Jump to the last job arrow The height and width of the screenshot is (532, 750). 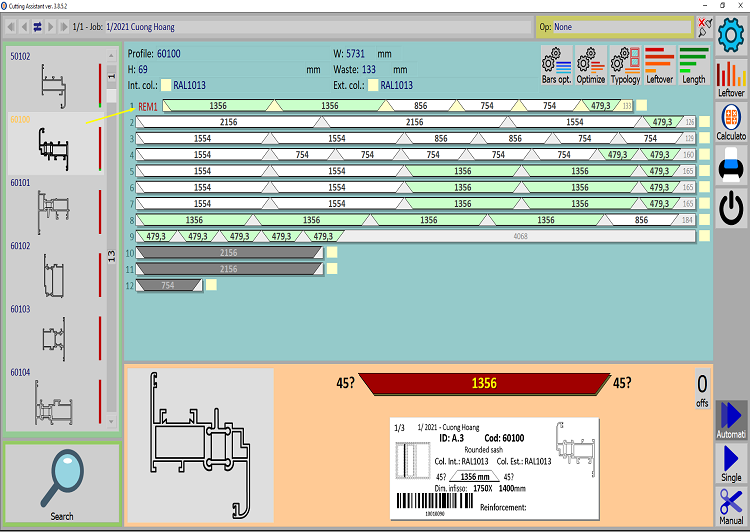(x=63, y=27)
